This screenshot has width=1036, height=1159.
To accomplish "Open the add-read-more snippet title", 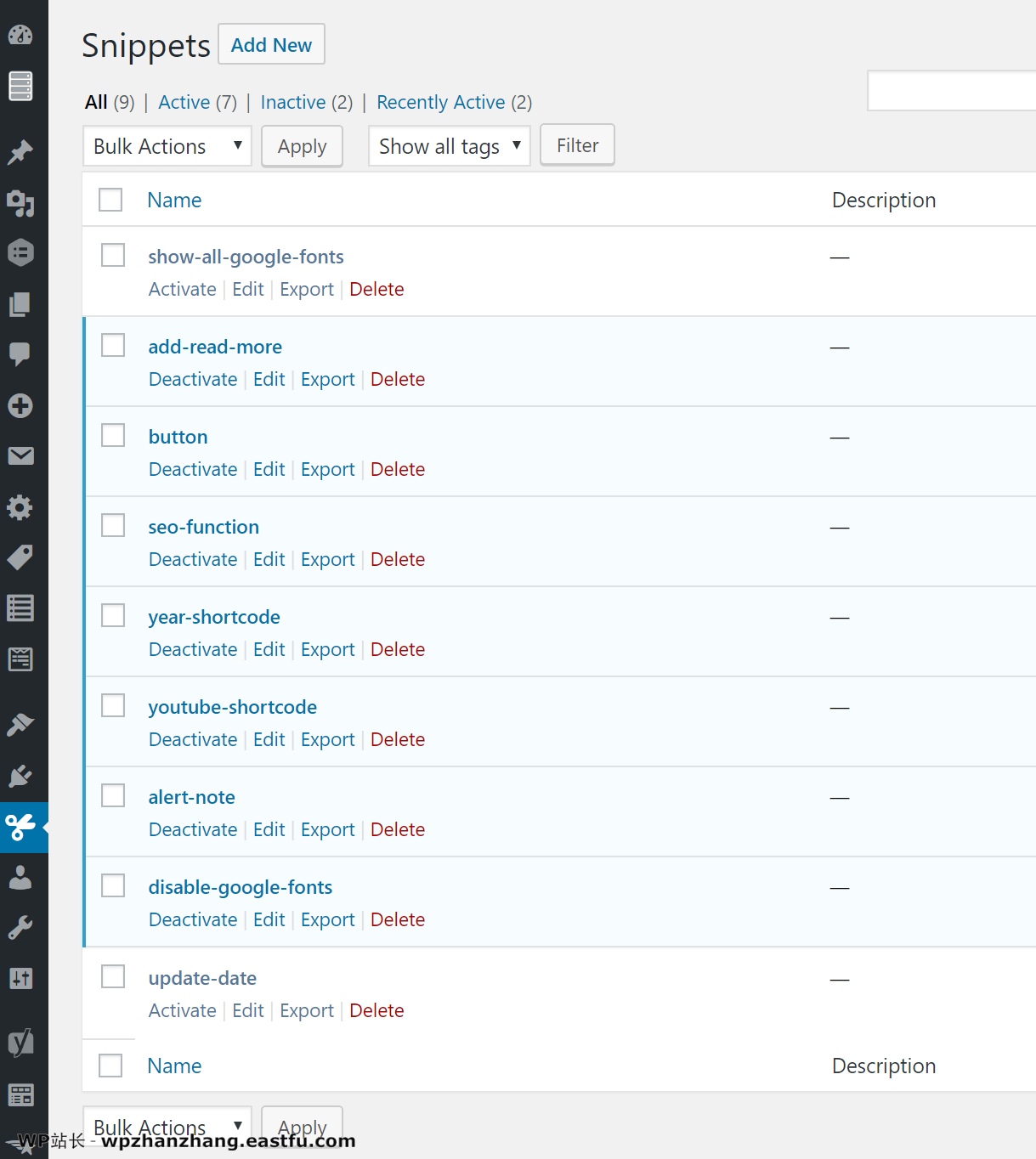I will (x=215, y=347).
